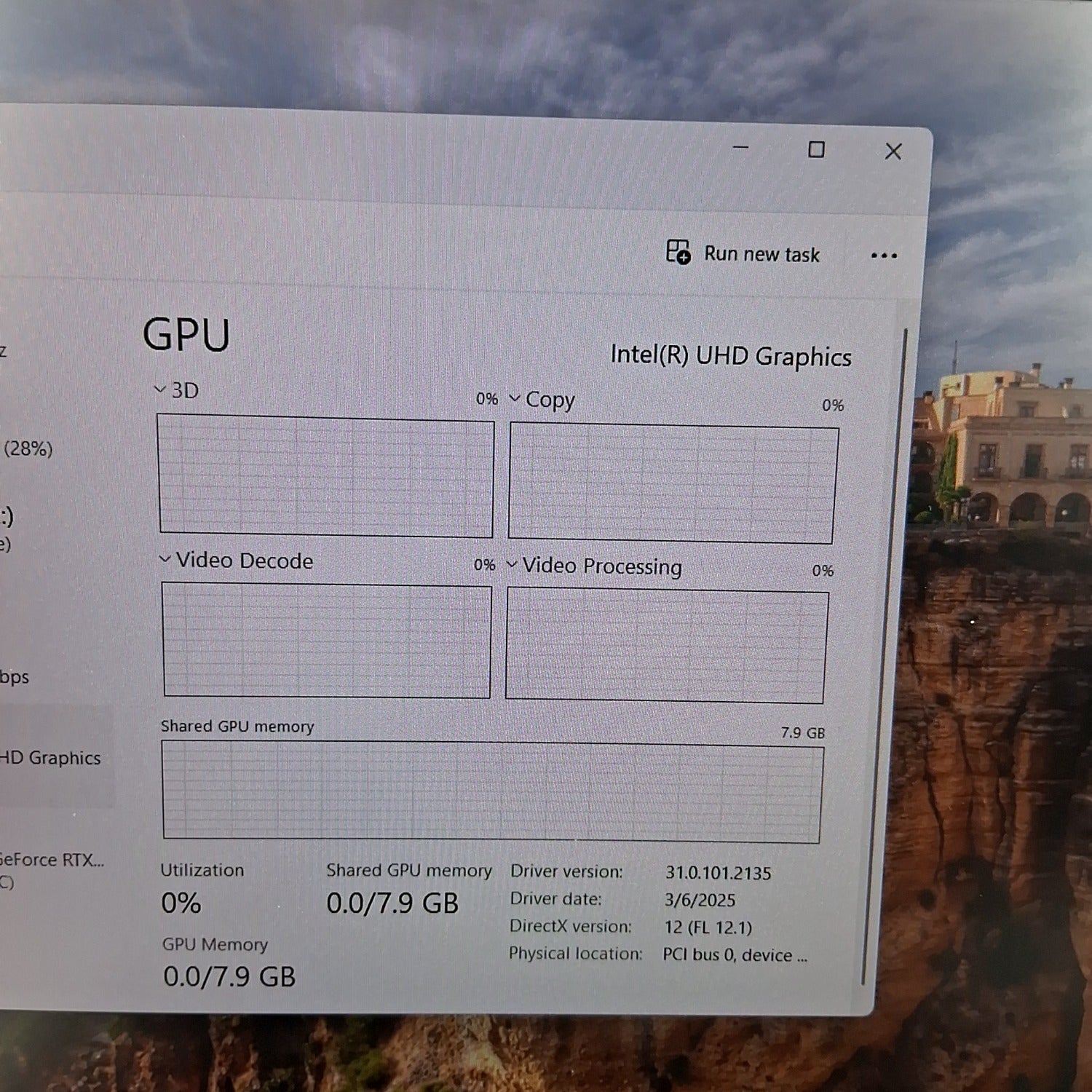Viewport: 1092px width, 1092px height.
Task: Select the Intel UHD Graphics sidebar entry
Action: click(x=51, y=758)
